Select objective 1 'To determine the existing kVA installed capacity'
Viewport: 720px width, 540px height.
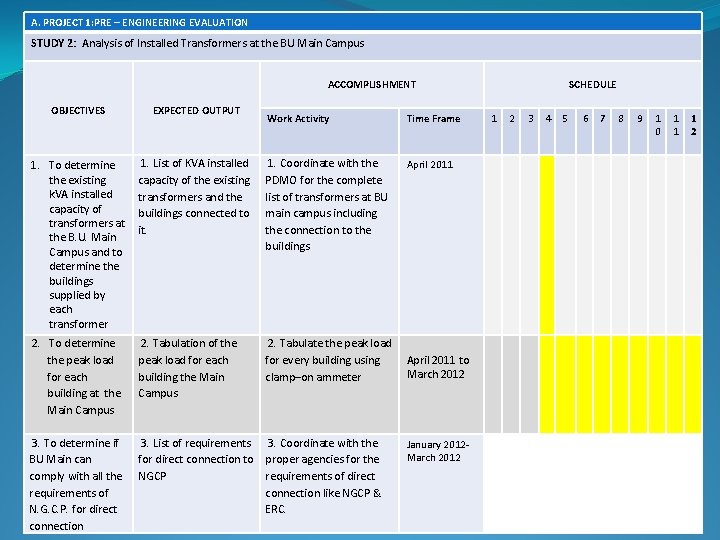[x=78, y=244]
